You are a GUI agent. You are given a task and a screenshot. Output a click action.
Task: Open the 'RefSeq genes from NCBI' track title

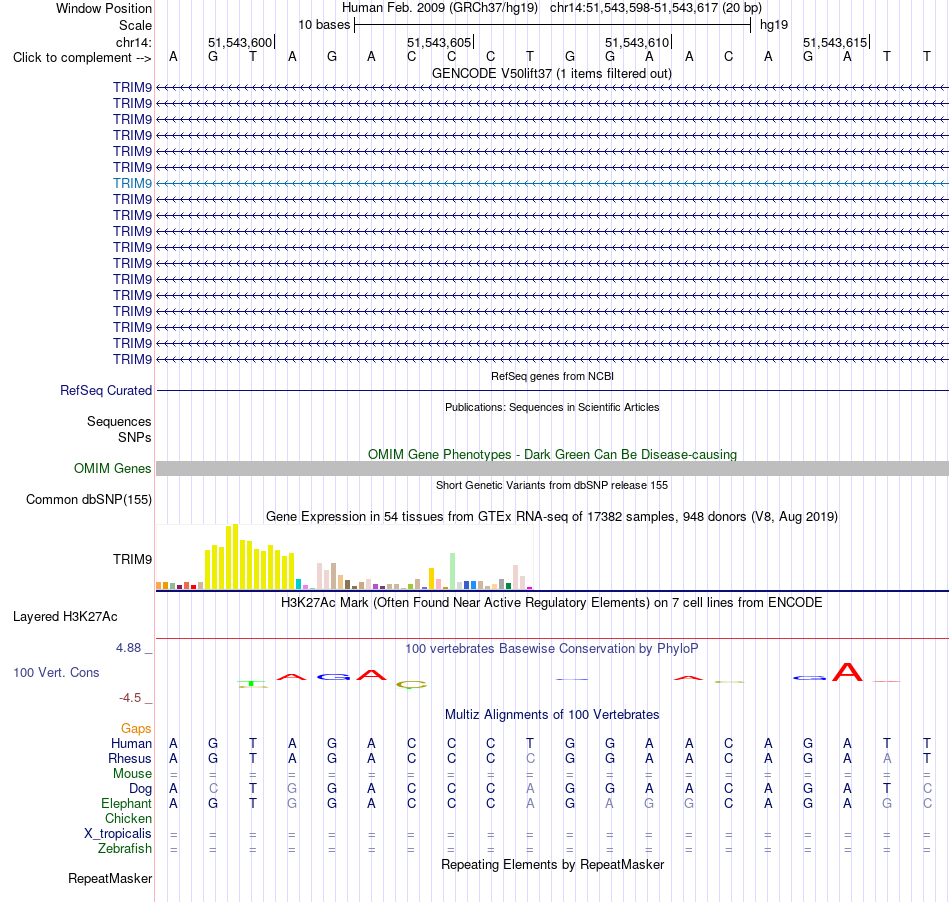click(552, 376)
